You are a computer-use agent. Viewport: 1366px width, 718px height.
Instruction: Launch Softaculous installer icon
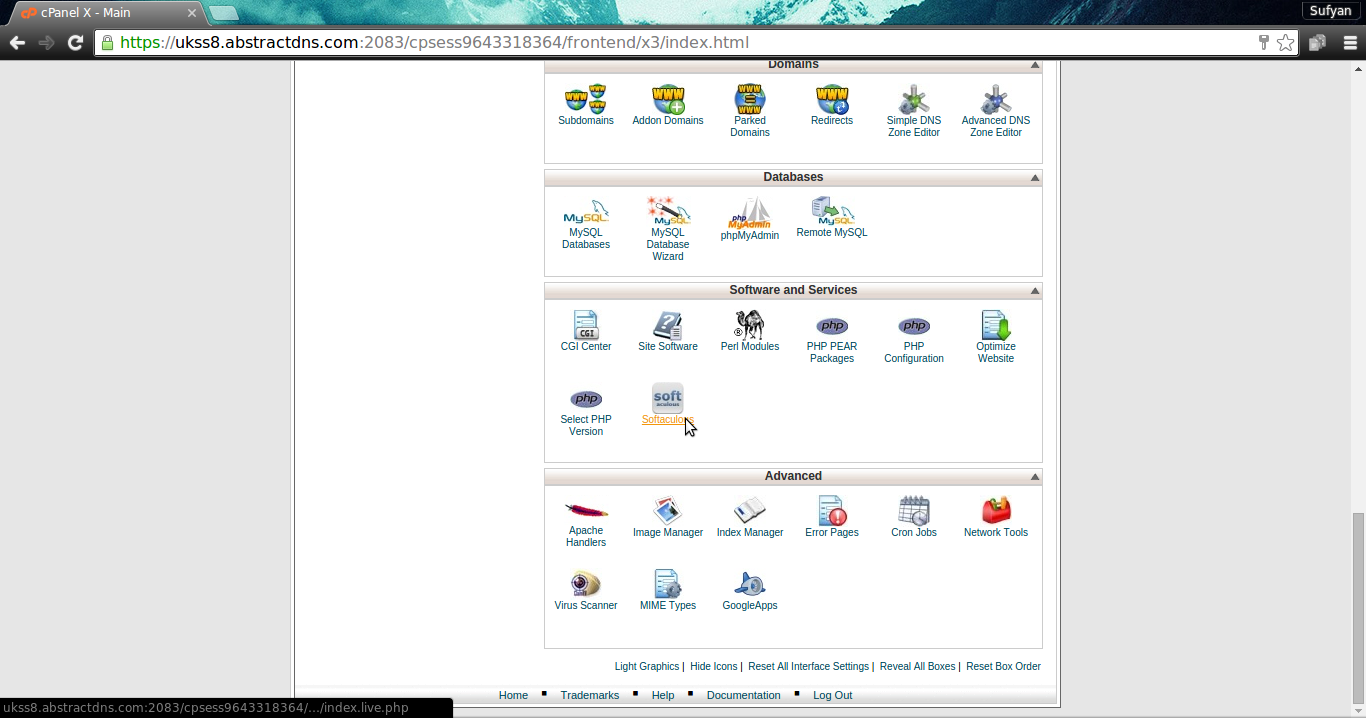point(668,398)
